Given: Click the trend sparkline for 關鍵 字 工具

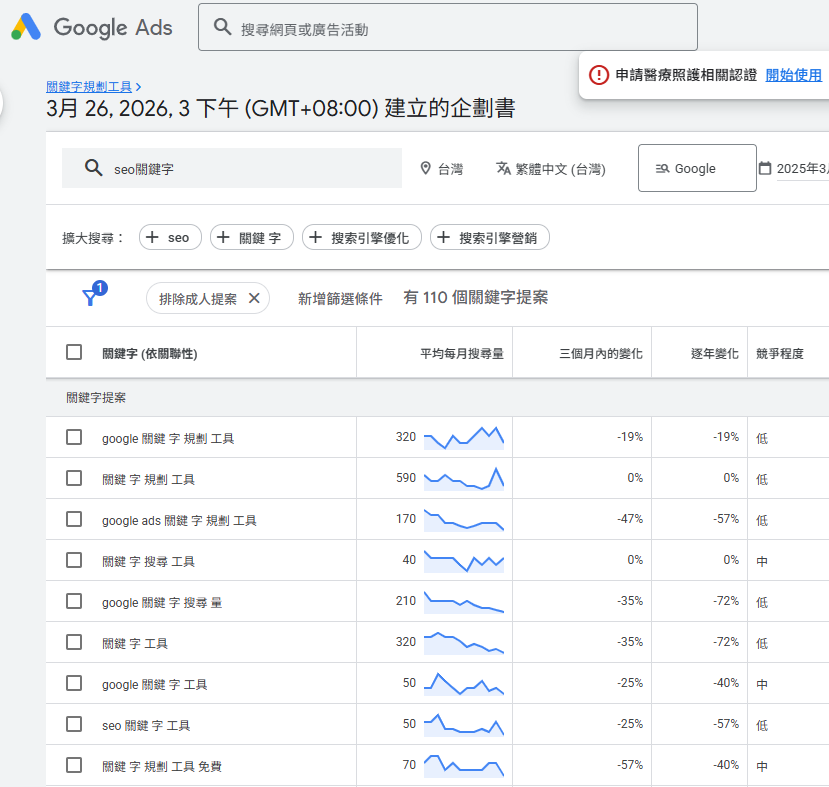Looking at the screenshot, I should click(x=464, y=642).
